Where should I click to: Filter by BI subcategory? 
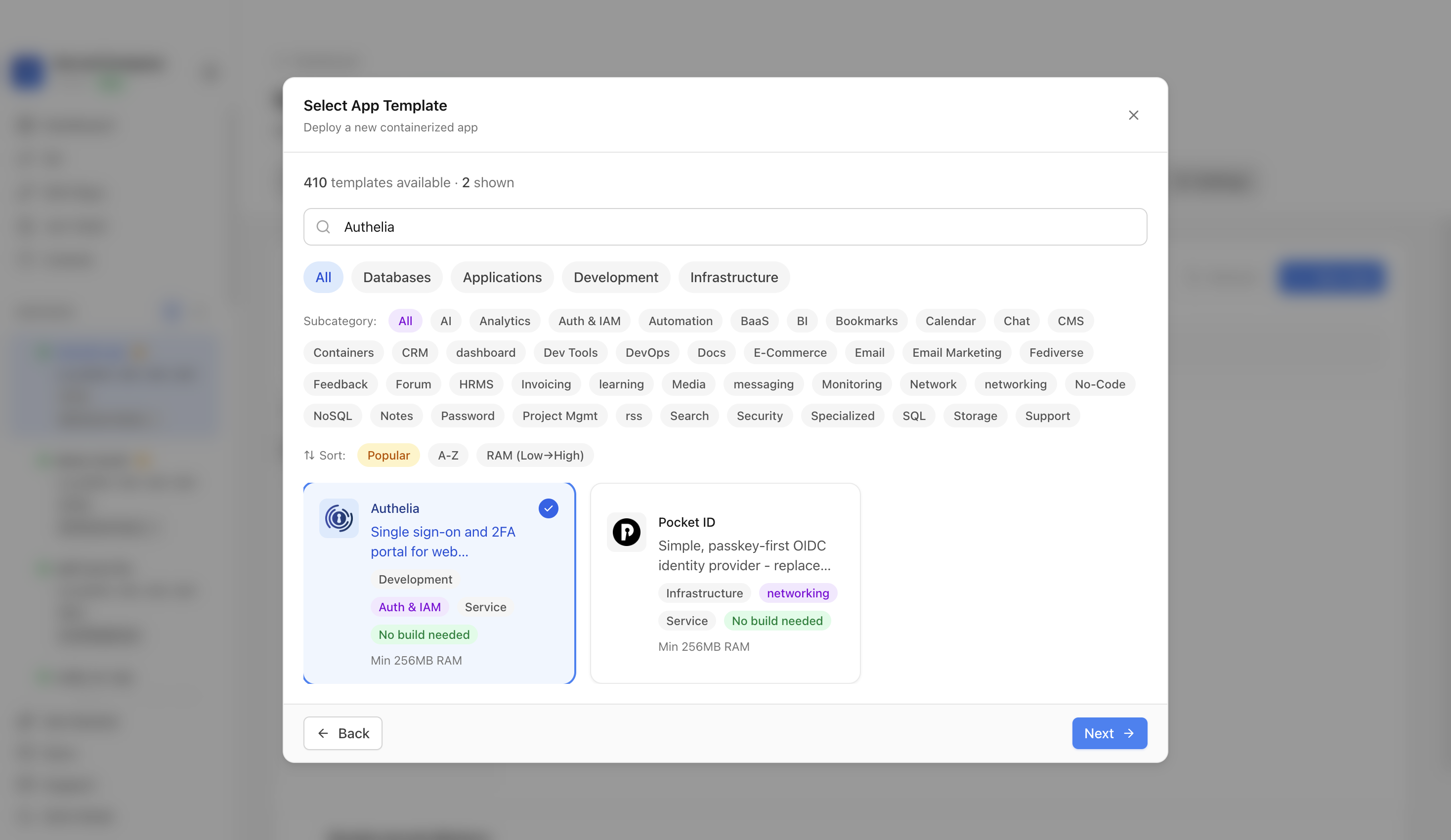tap(802, 321)
